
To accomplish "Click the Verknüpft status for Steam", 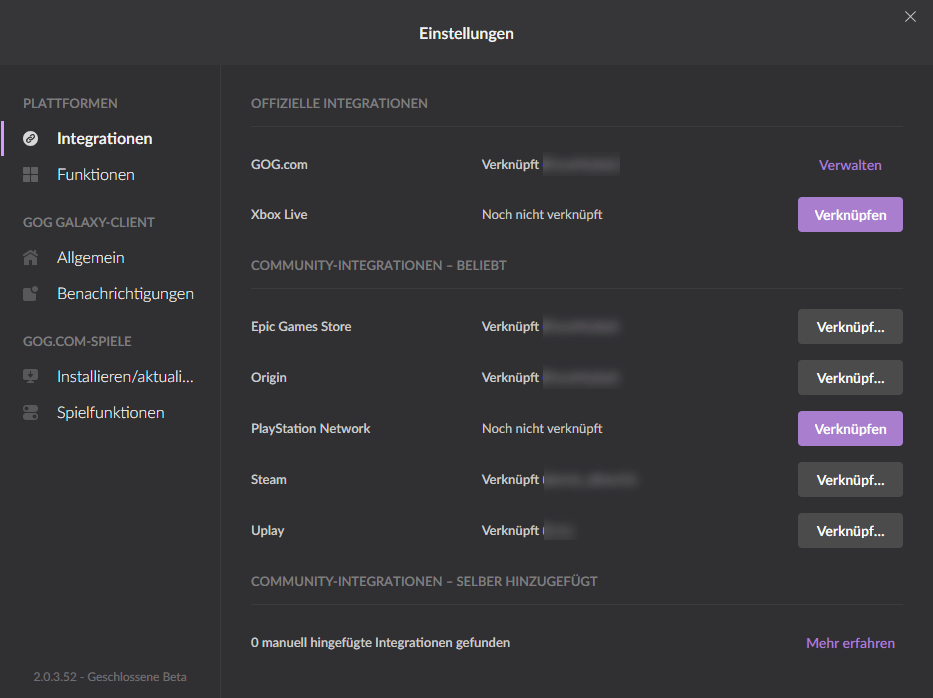I will click(x=510, y=479).
